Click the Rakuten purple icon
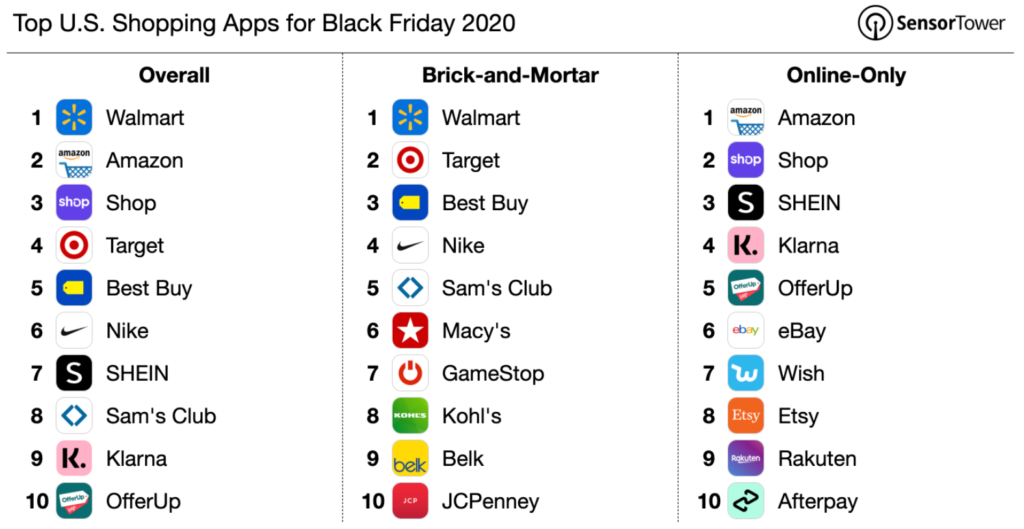This screenshot has width=1024, height=529. (746, 458)
